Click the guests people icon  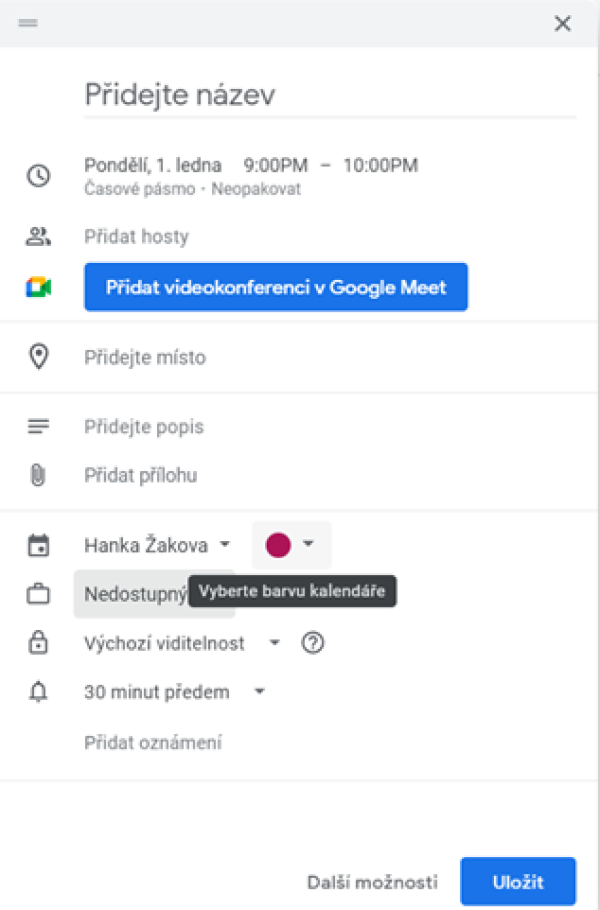coord(38,236)
